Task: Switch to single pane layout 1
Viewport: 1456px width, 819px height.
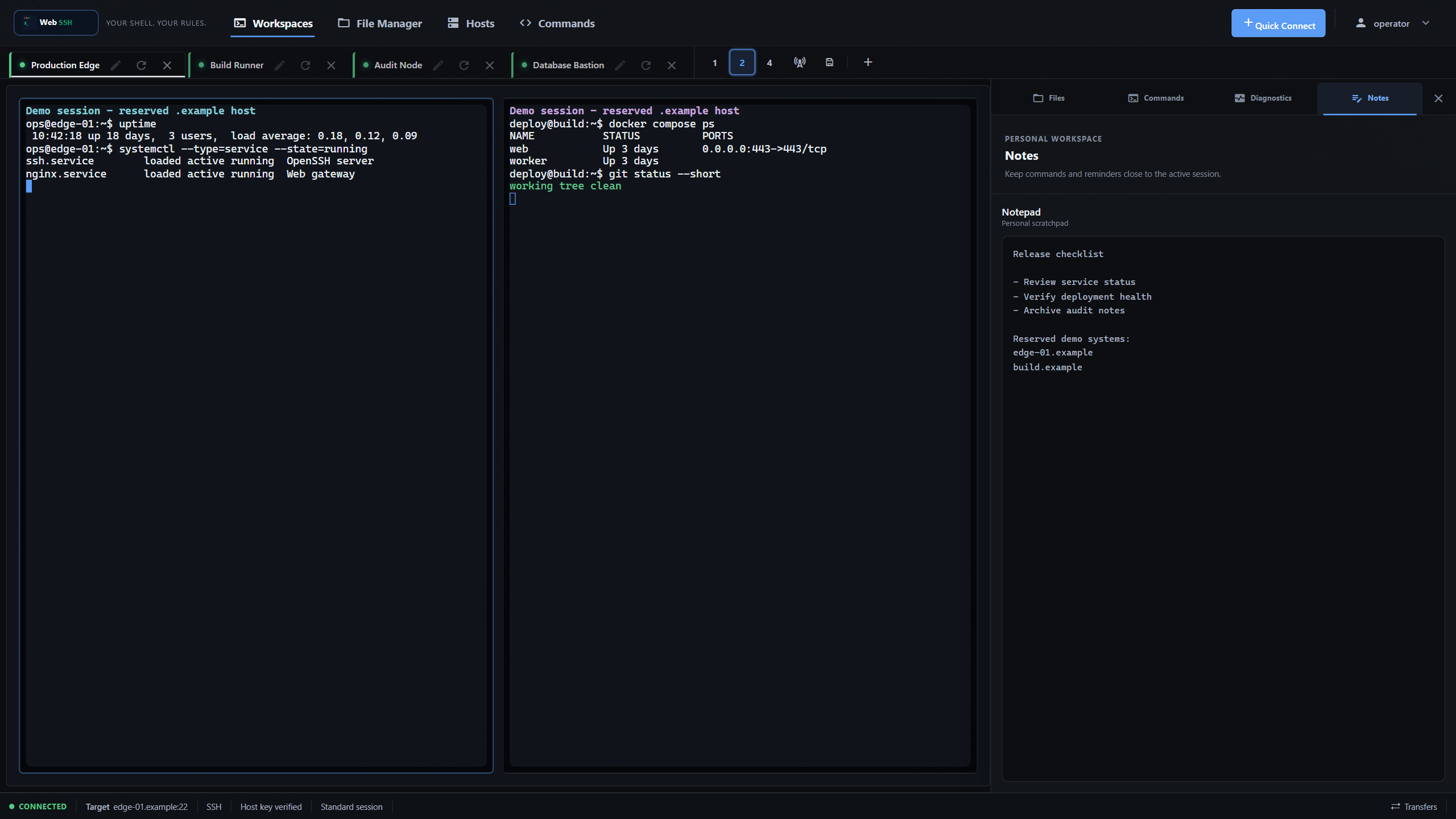Action: pos(715,63)
